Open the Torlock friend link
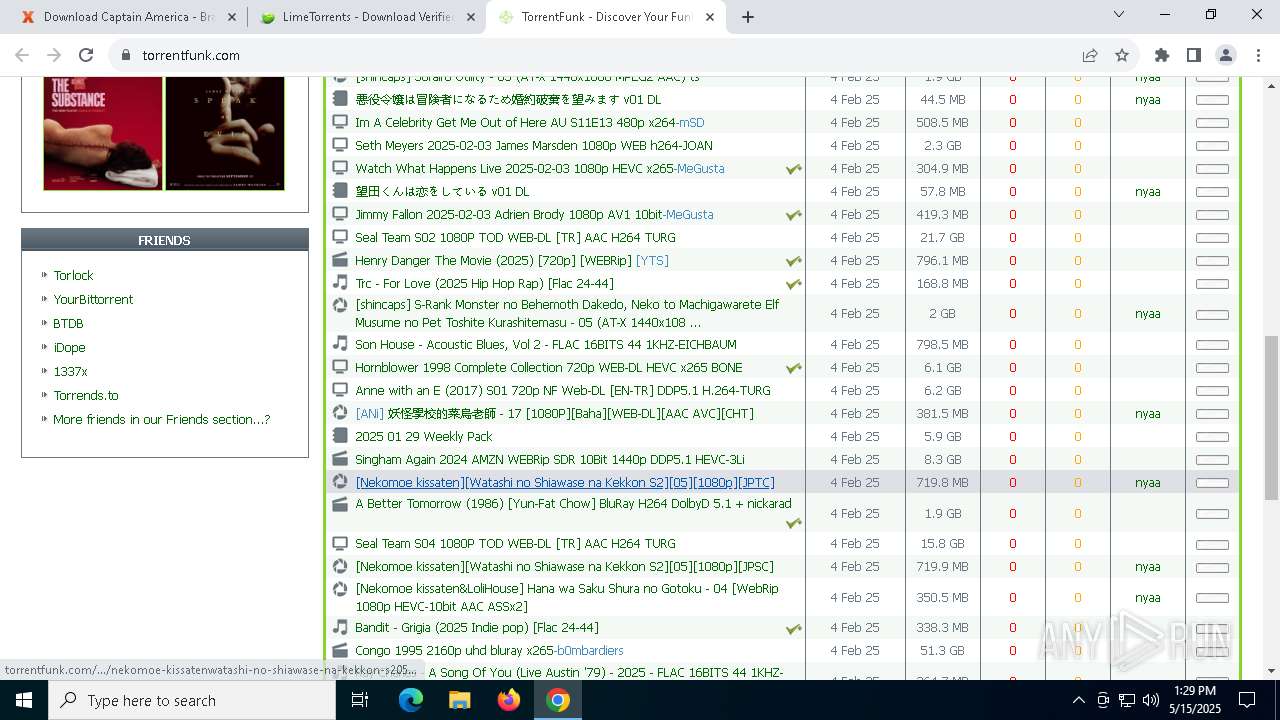This screenshot has width=1280, height=720. coord(73,275)
